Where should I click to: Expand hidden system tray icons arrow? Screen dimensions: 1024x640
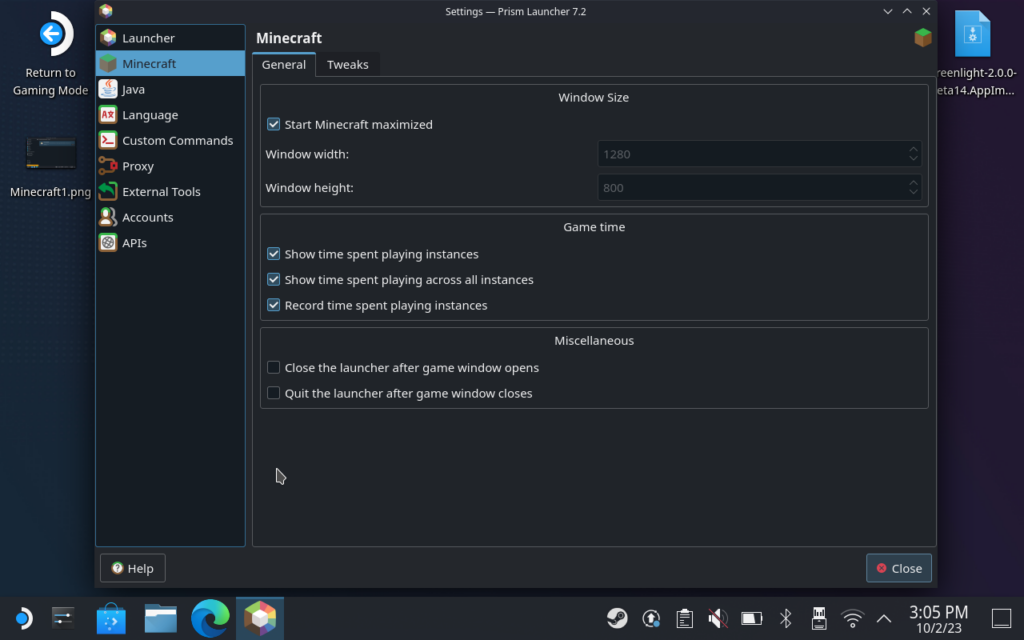click(x=884, y=618)
